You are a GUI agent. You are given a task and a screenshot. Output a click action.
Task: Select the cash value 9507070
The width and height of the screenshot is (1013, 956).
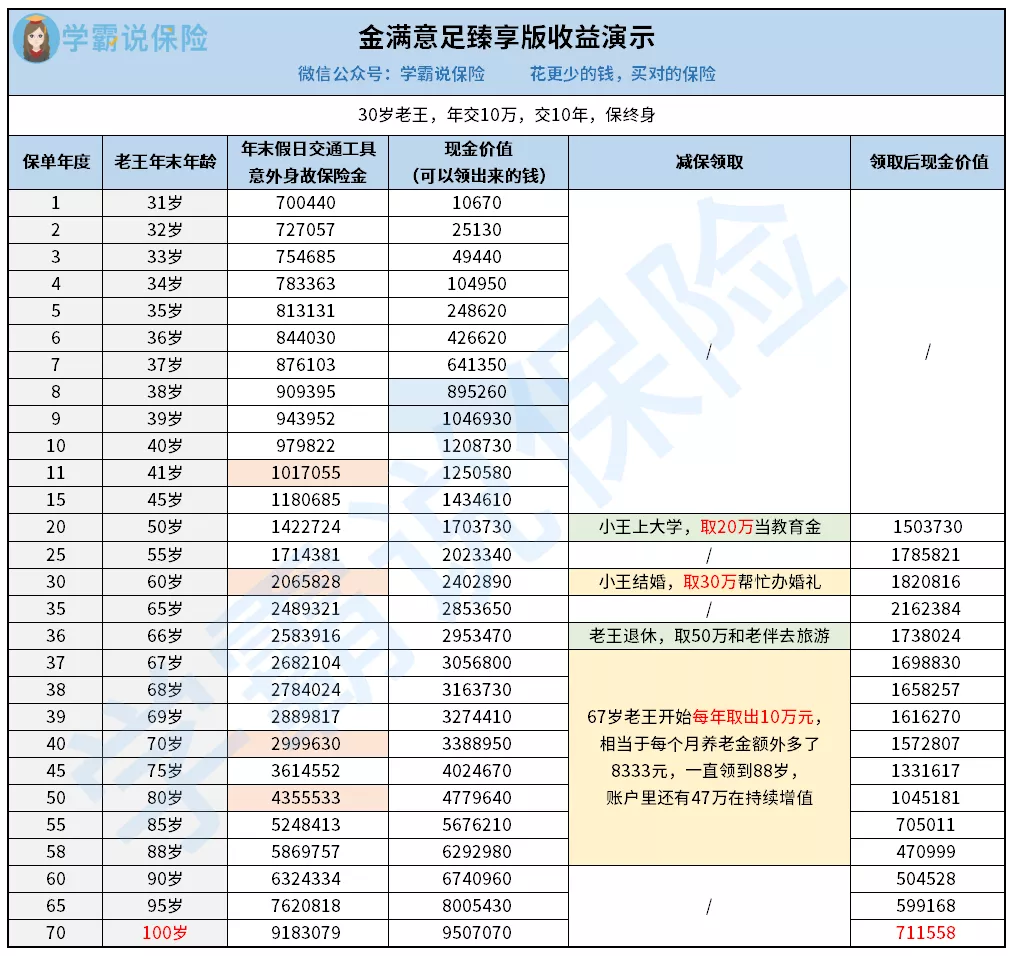(477, 933)
